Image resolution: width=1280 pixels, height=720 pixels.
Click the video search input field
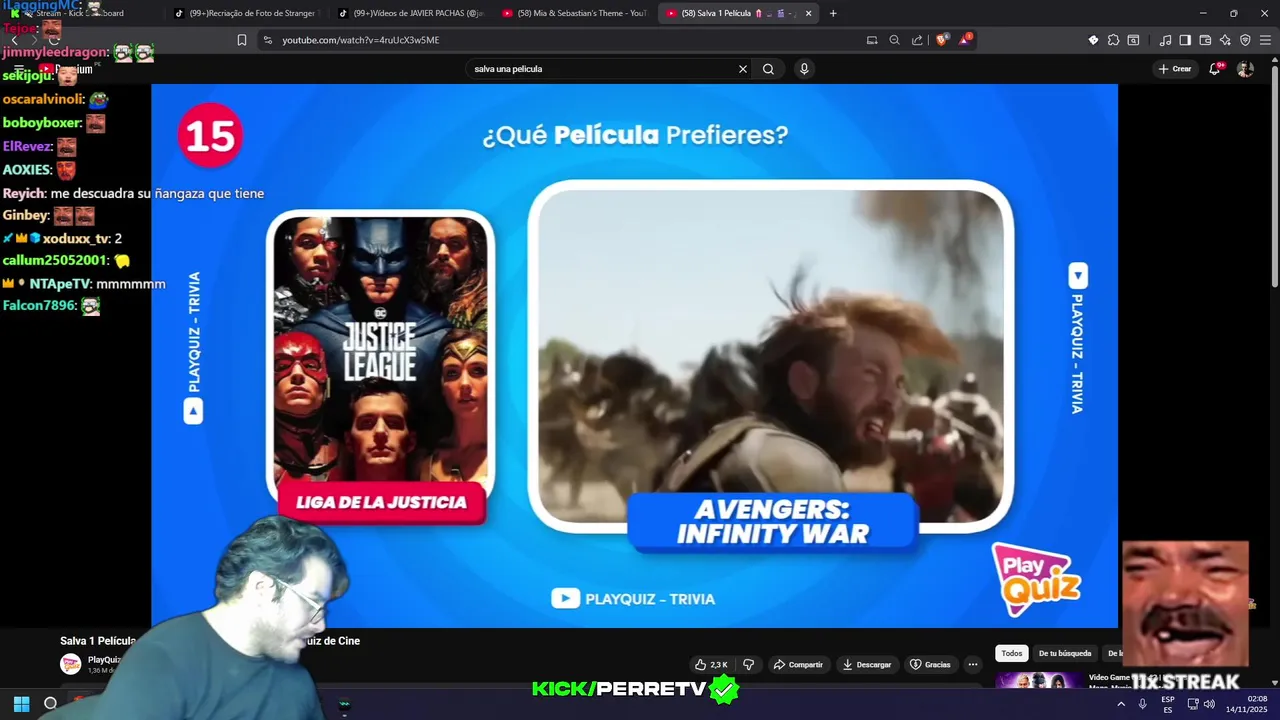[600, 69]
